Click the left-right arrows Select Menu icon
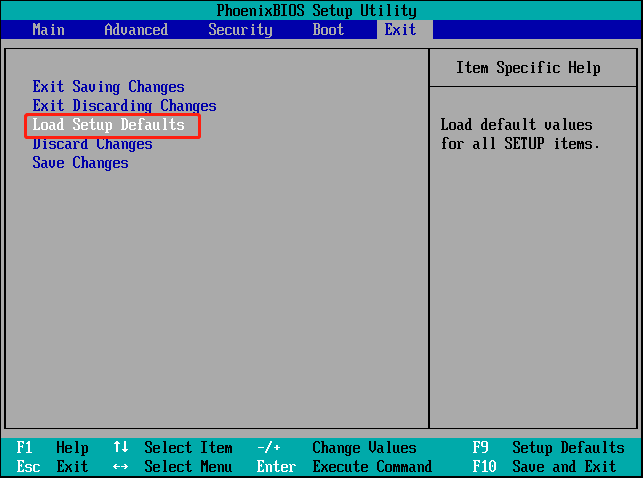This screenshot has width=643, height=478. tap(121, 467)
